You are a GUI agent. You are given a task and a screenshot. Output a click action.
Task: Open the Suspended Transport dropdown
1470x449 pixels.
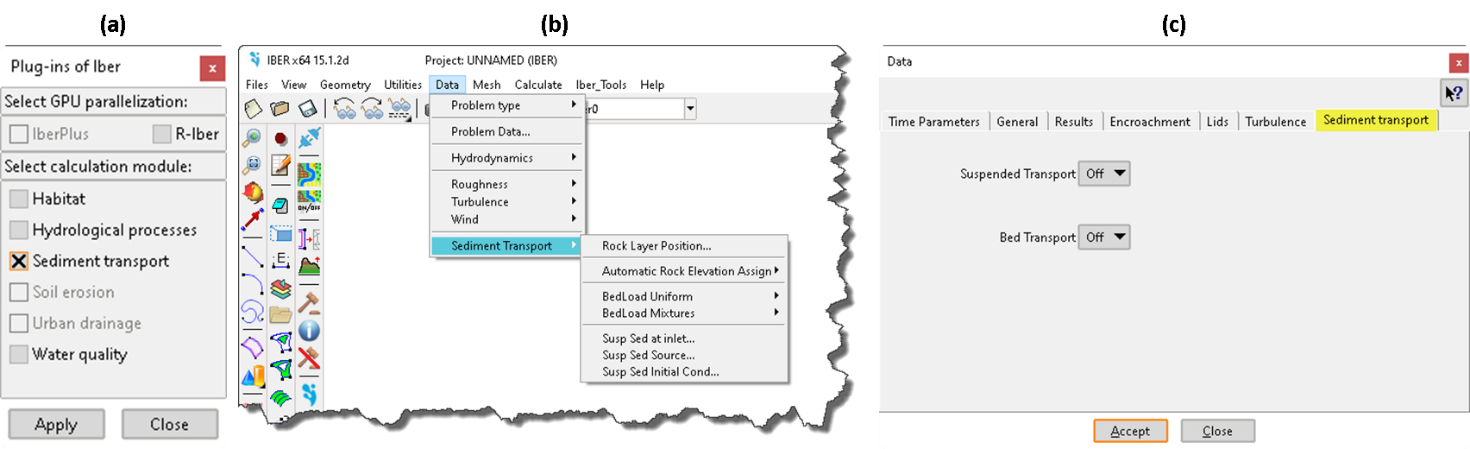[x=1105, y=174]
